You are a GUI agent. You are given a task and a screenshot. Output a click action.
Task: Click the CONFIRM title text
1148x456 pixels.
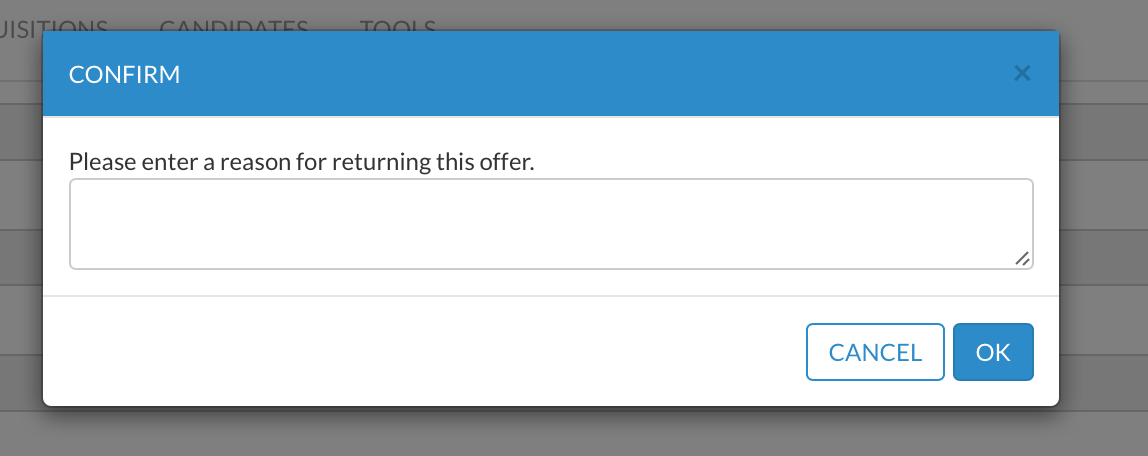(x=124, y=74)
